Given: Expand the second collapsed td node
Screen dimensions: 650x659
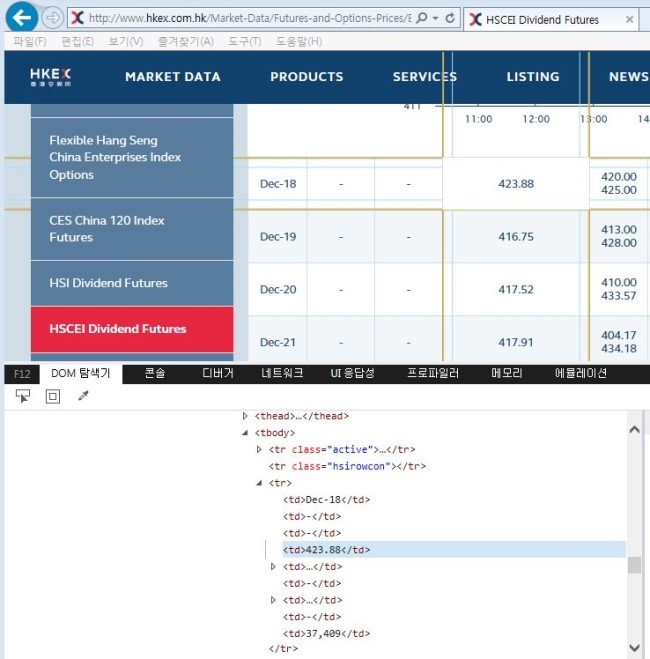Looking at the screenshot, I should tap(273, 600).
